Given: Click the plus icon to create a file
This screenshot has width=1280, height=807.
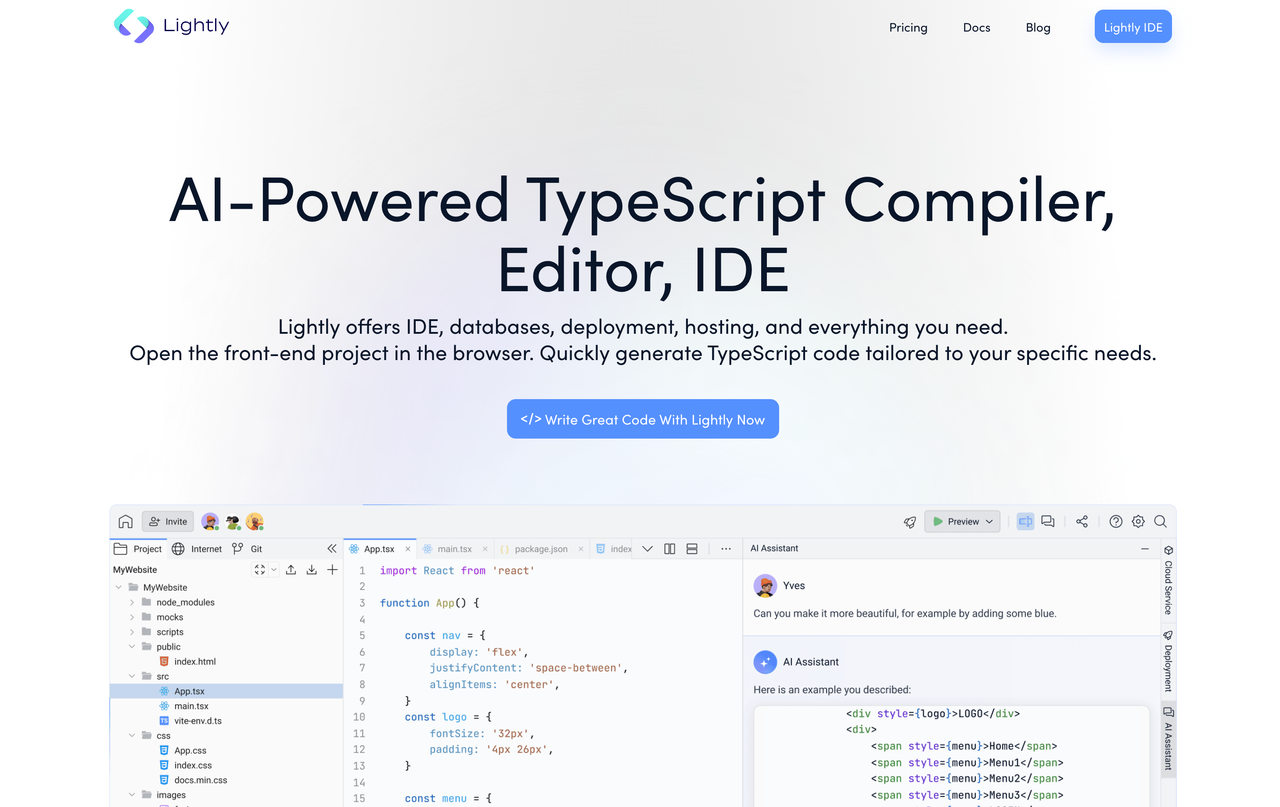Looking at the screenshot, I should click(332, 569).
